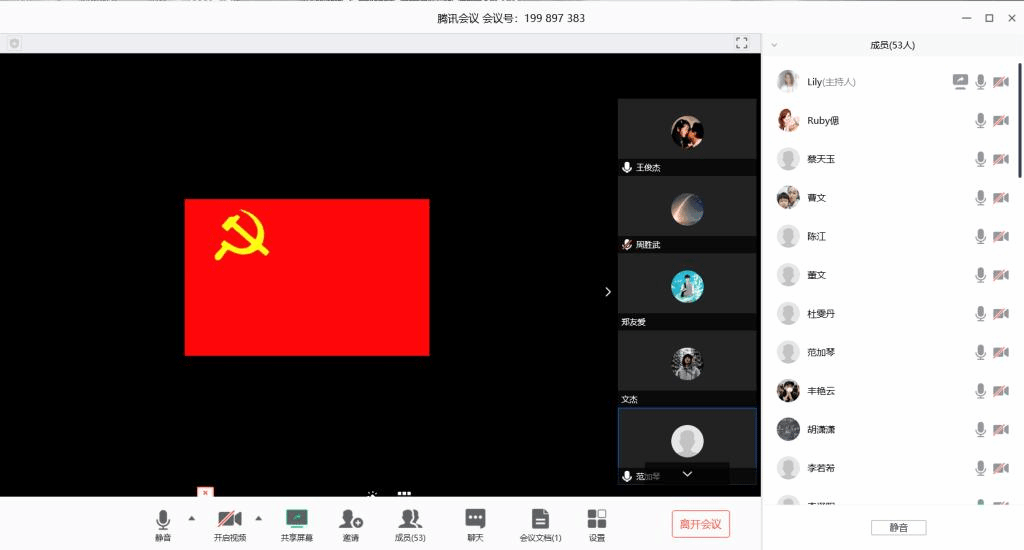
Task: Enter fullscreen with top-right expand icon
Action: click(x=741, y=43)
